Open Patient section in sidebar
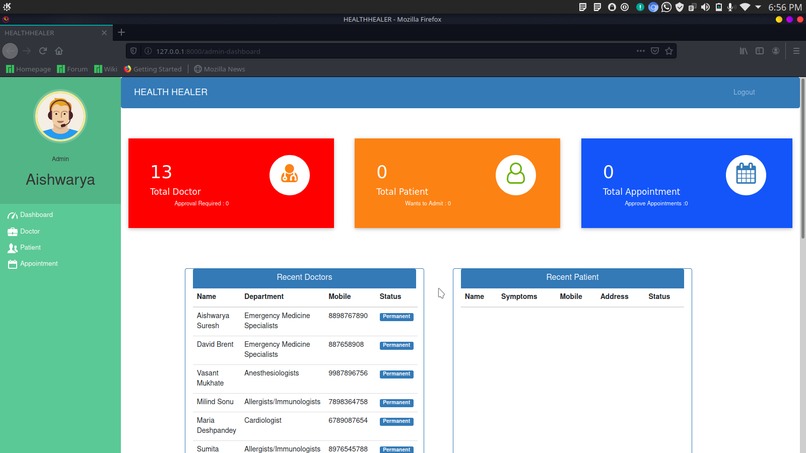The height and width of the screenshot is (453, 806). pos(30,247)
